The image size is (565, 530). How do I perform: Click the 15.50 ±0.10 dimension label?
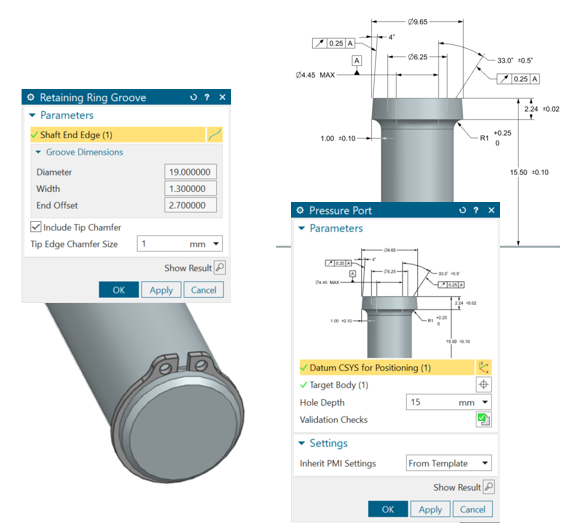(529, 172)
